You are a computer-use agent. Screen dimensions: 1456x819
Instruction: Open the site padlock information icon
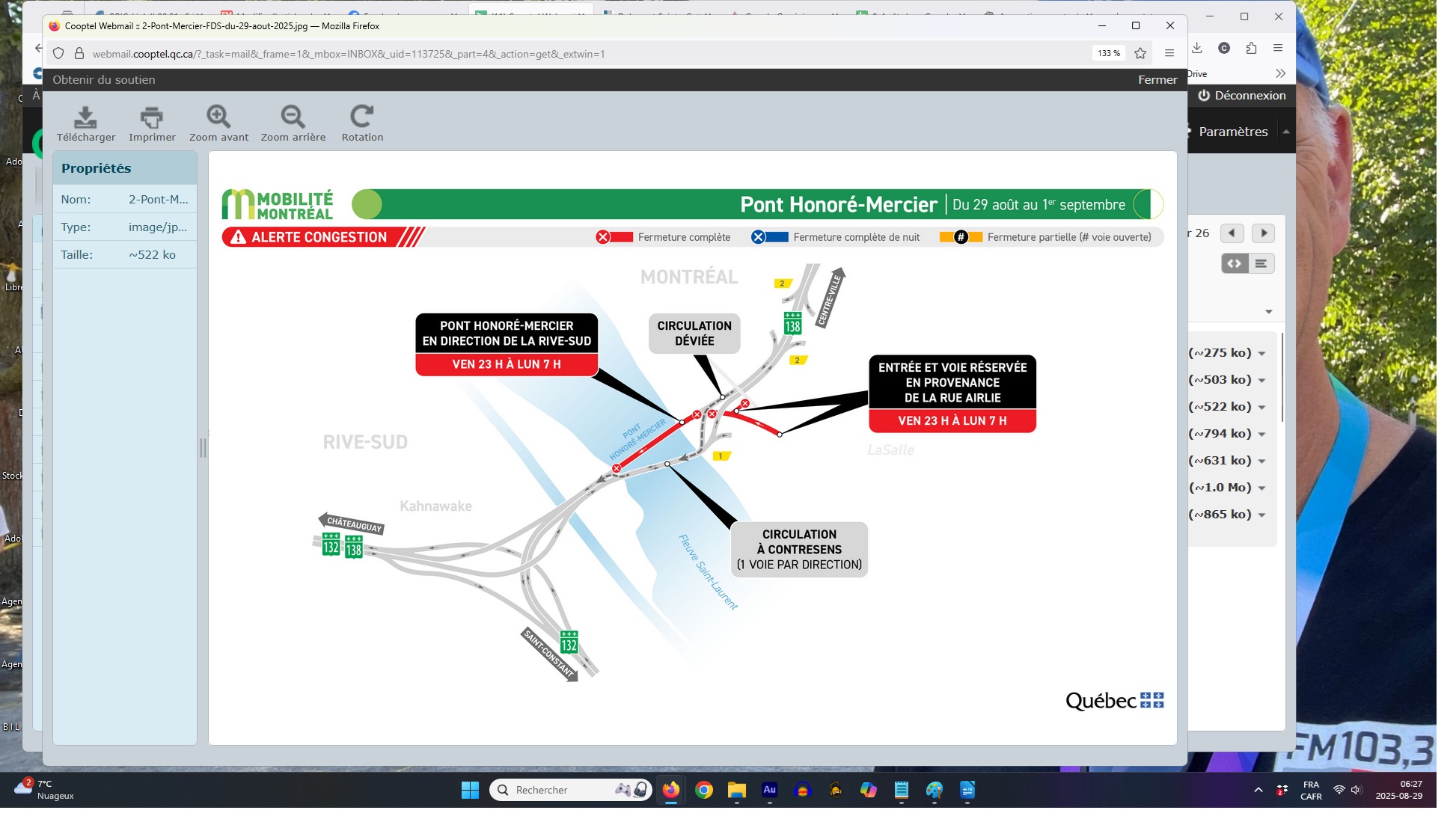click(79, 54)
